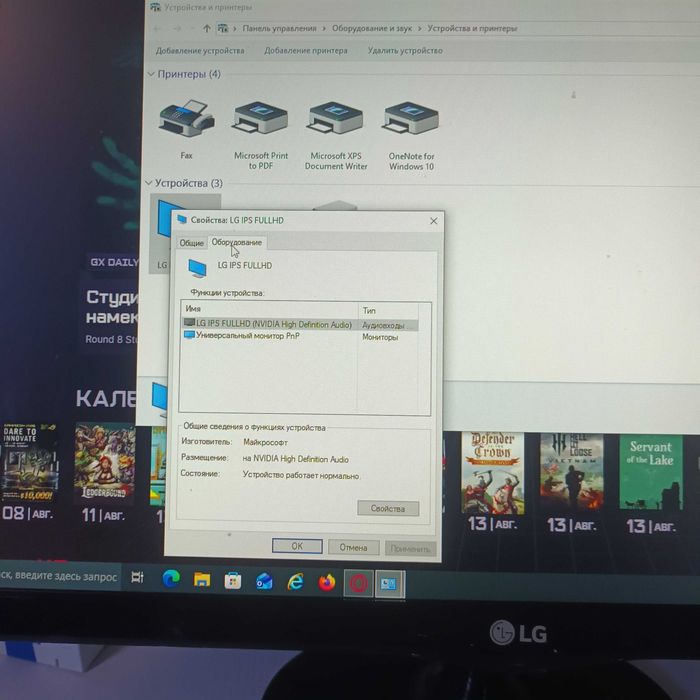Select LG IPS FULLHD NVIDIA Audio row
The width and height of the screenshot is (700, 700).
click(x=300, y=325)
